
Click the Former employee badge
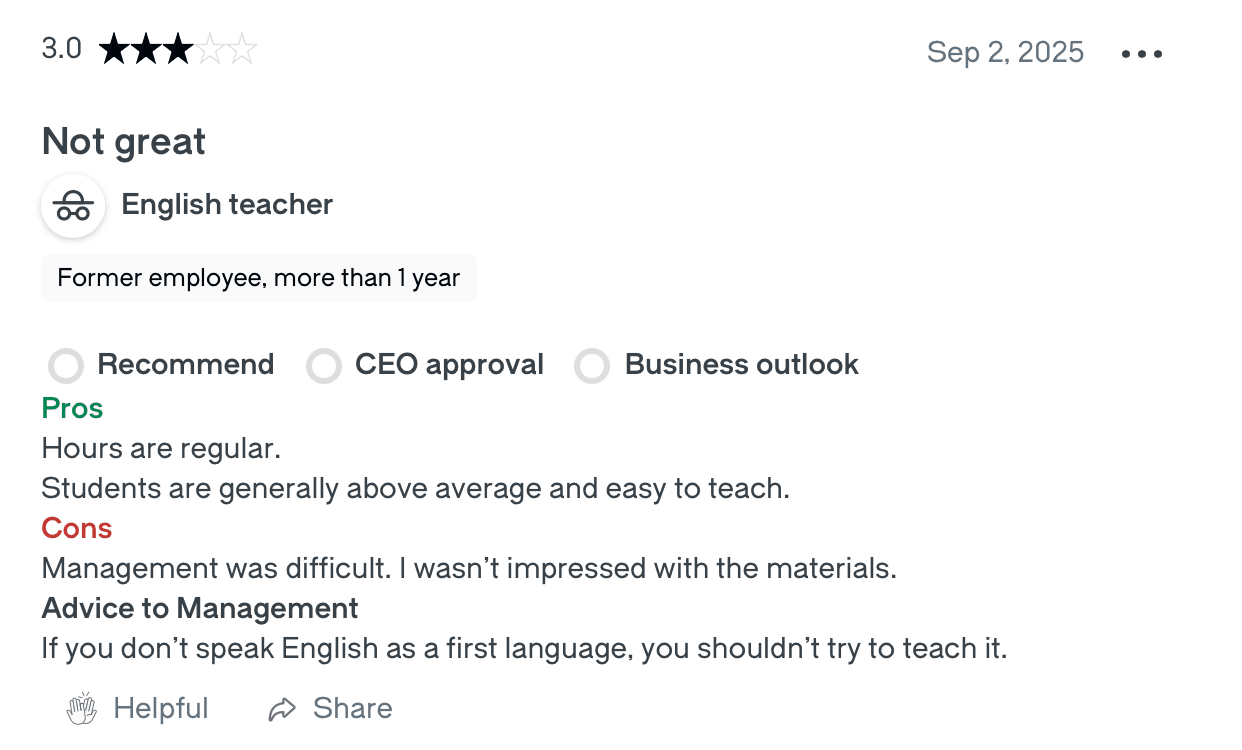coord(258,277)
